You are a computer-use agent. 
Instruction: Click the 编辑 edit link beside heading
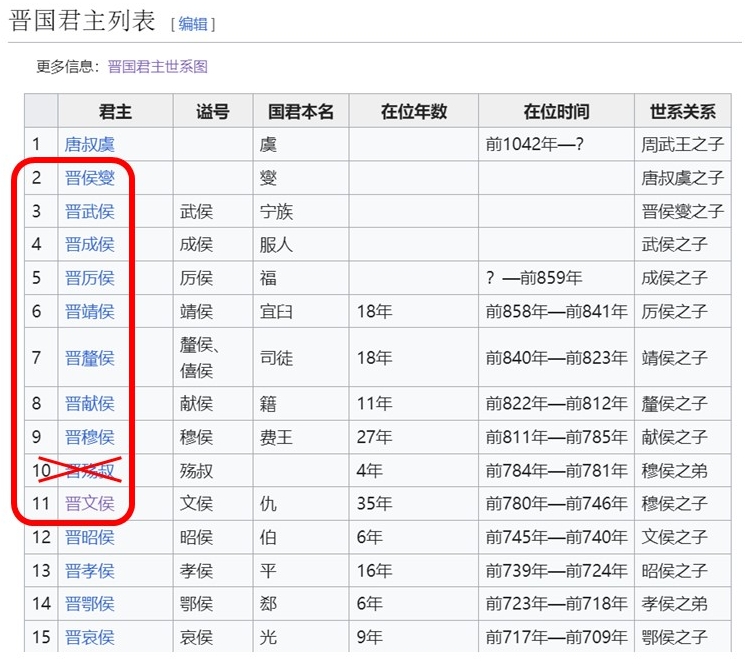pyautogui.click(x=192, y=24)
